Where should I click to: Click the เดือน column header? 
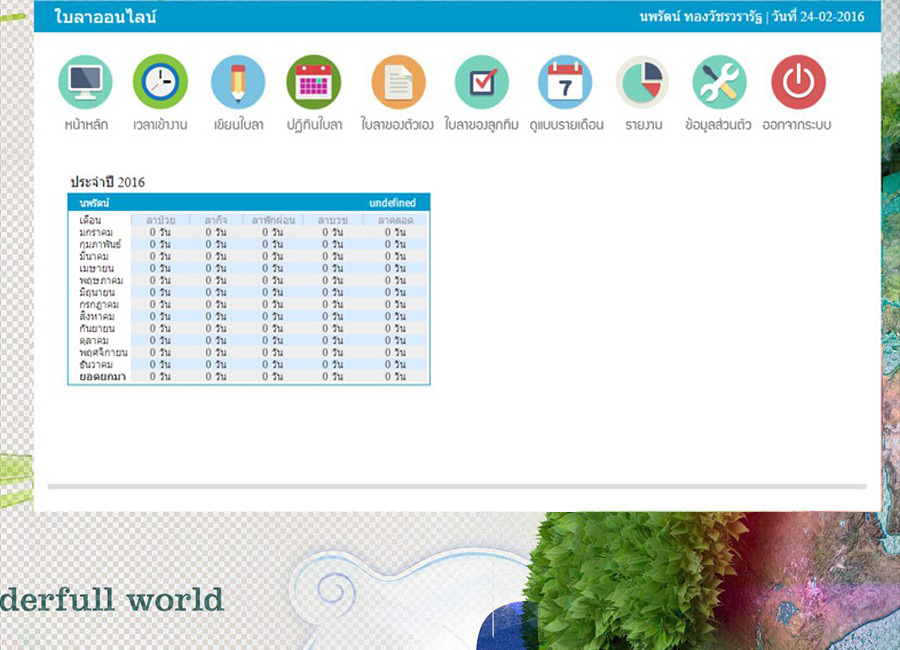tap(90, 220)
